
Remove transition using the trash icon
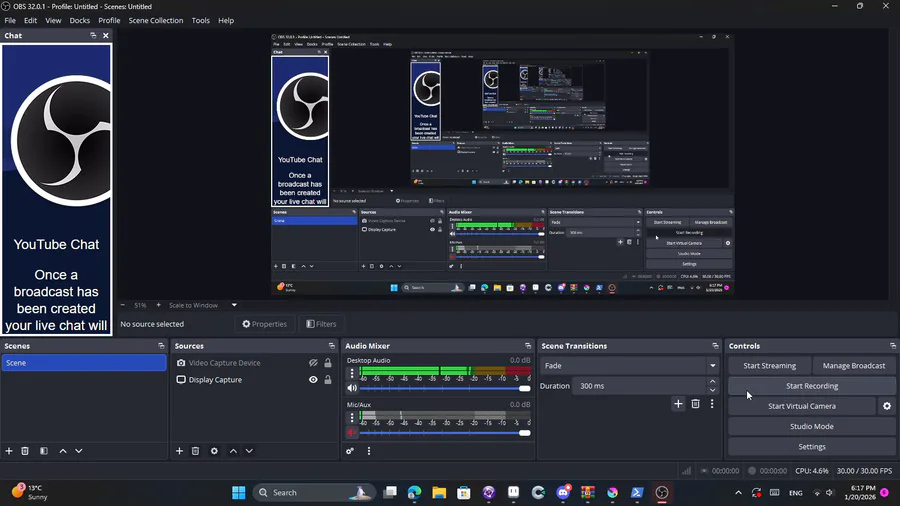click(x=695, y=404)
